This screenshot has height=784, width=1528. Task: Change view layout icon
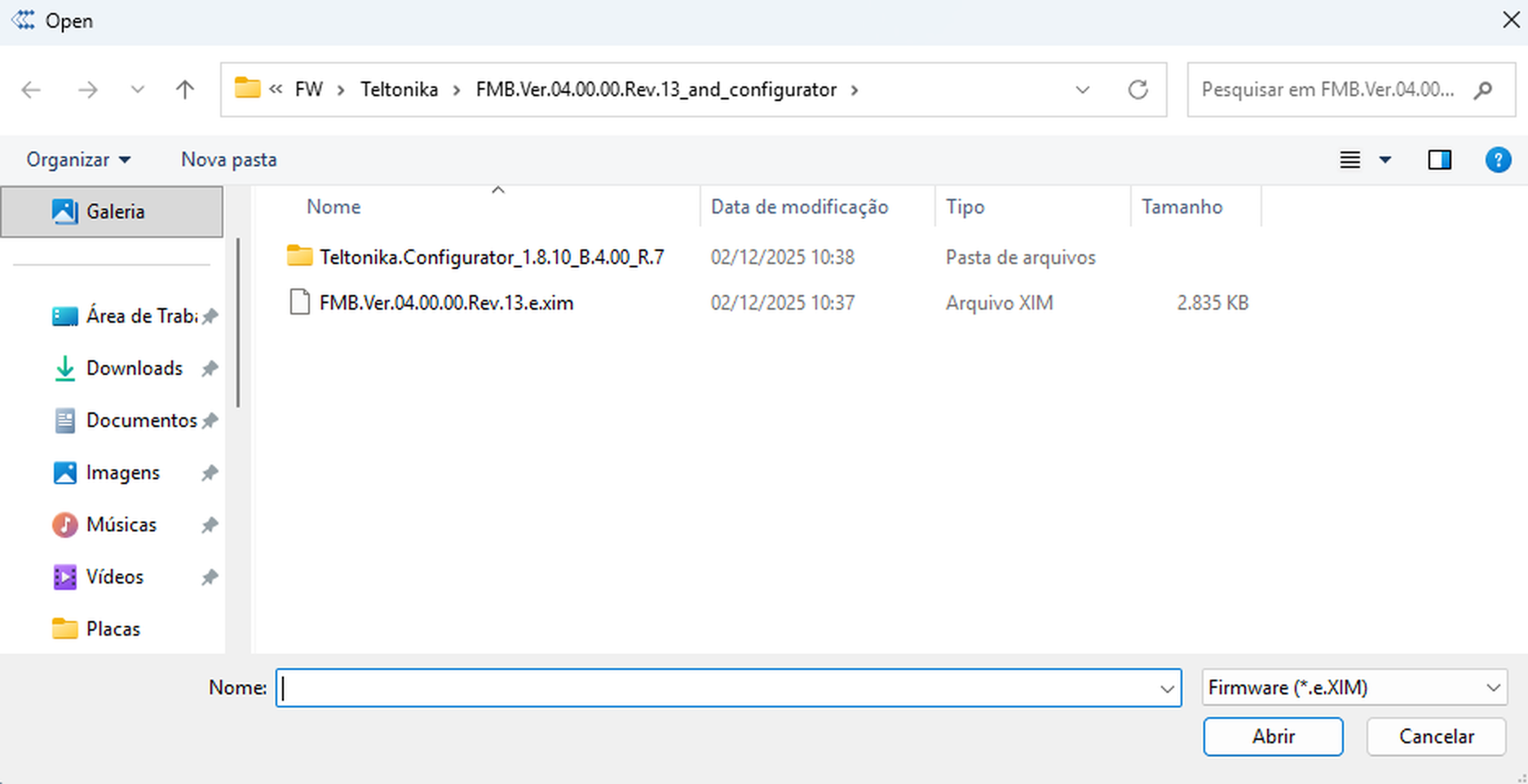pos(1350,160)
